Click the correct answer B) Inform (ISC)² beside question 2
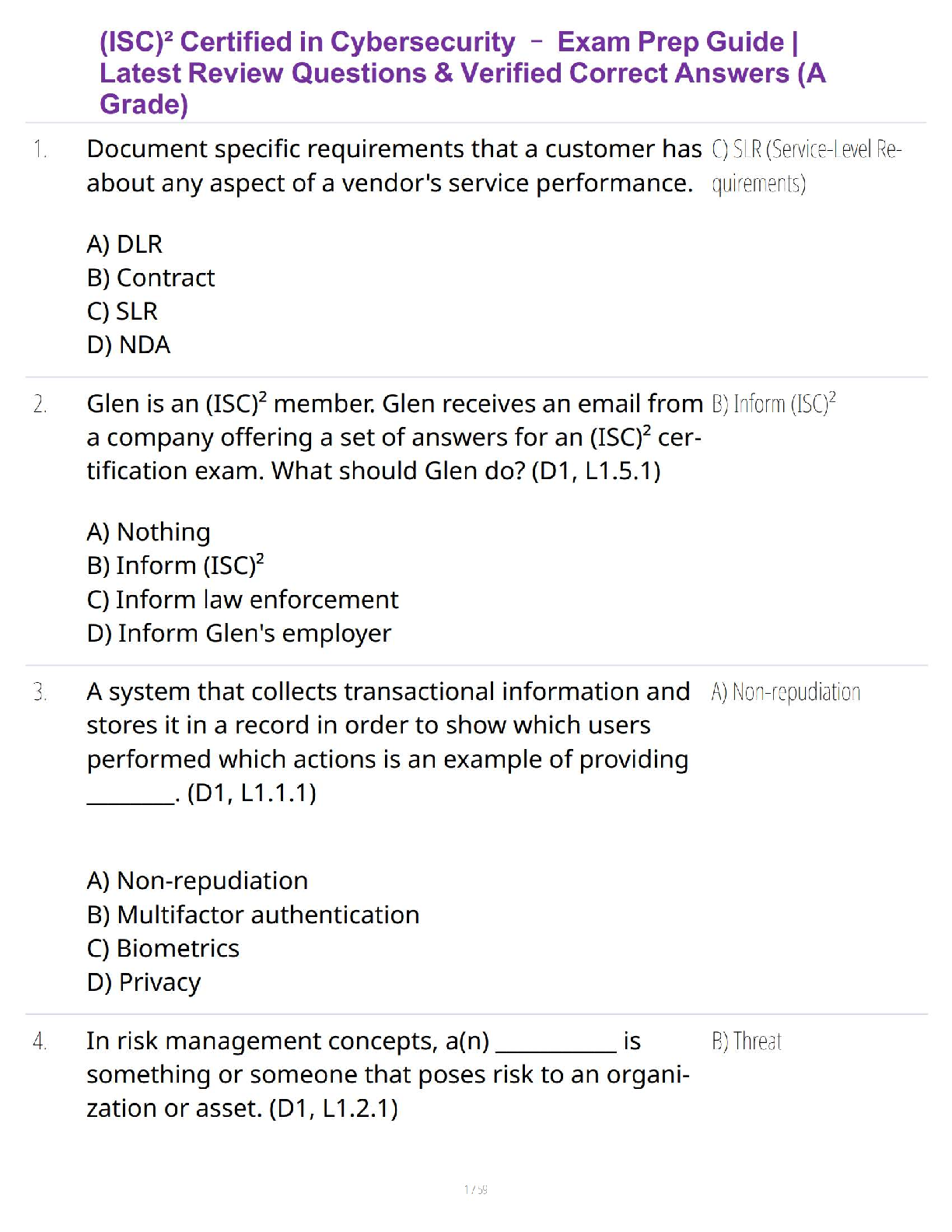The width and height of the screenshot is (952, 1232). click(773, 404)
